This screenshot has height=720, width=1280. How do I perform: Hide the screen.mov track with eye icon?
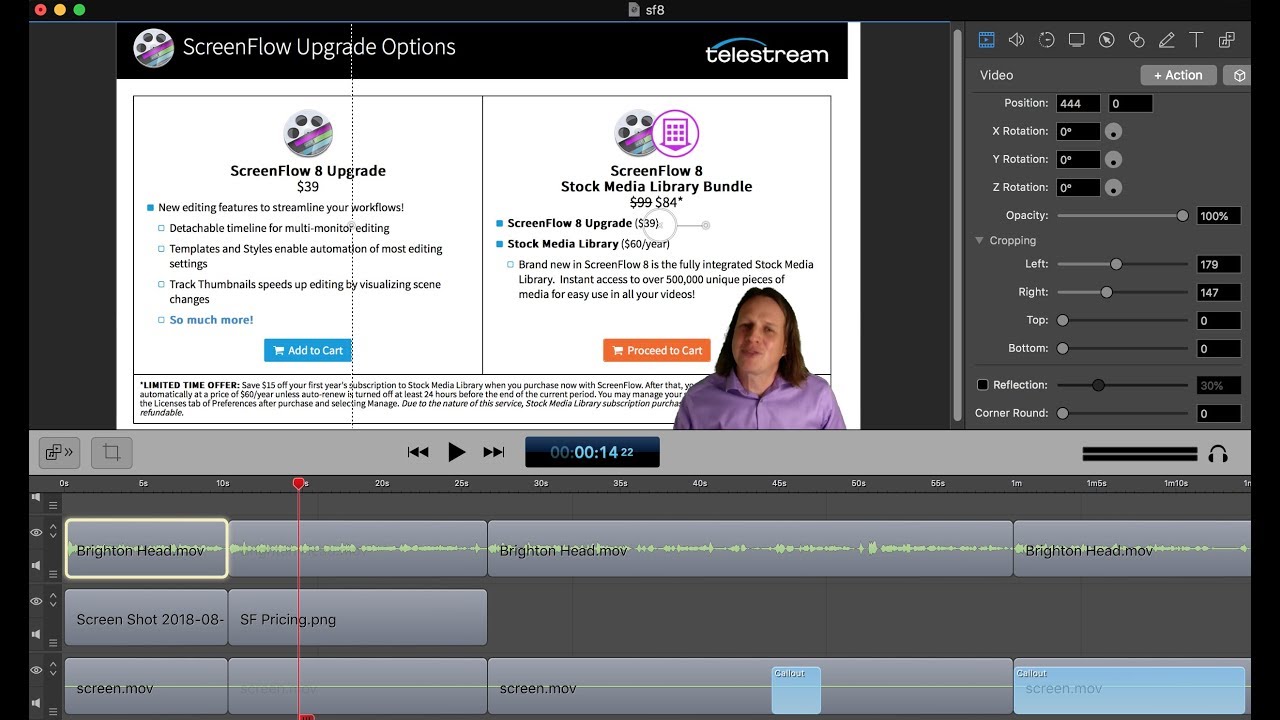coord(36,670)
